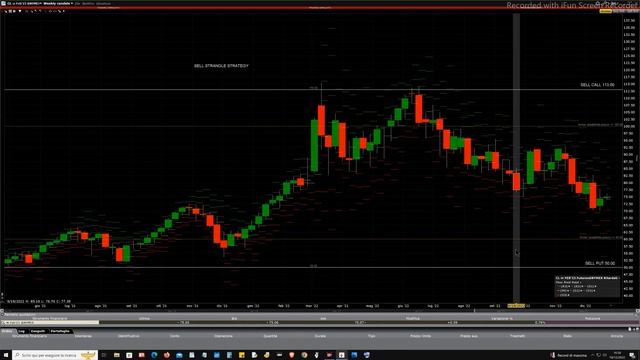Click the Trasmetti column header
Screen dimensions: 640x360
pos(518,336)
